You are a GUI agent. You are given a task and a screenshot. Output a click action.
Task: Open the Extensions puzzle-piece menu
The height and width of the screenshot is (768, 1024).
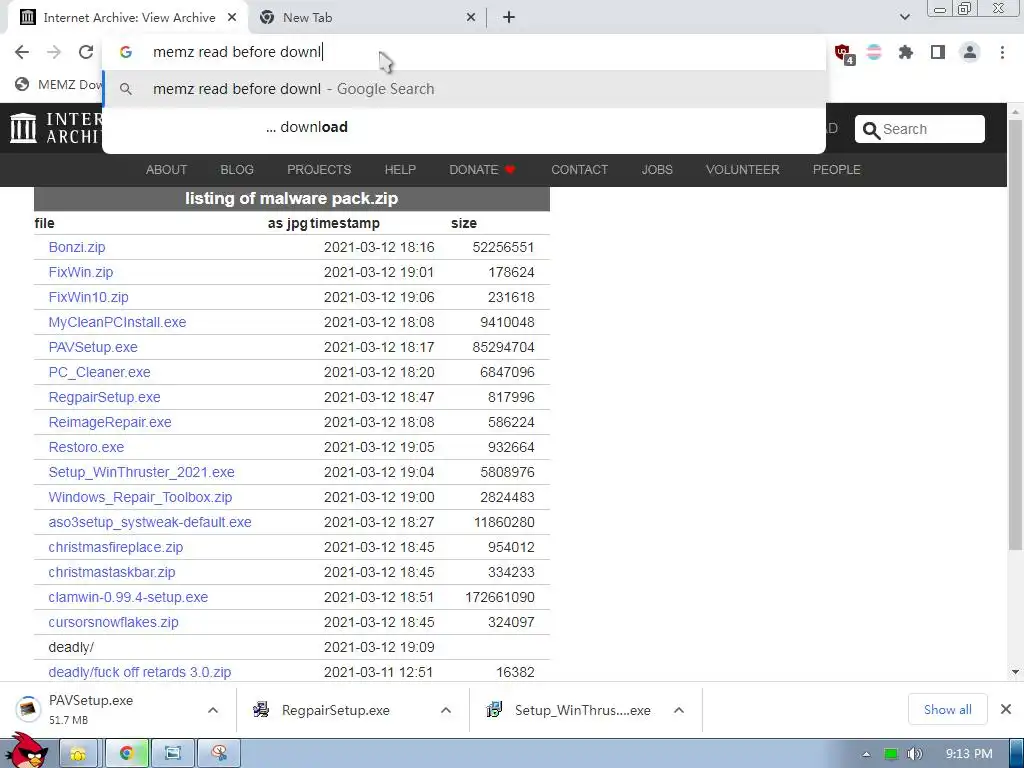[906, 52]
